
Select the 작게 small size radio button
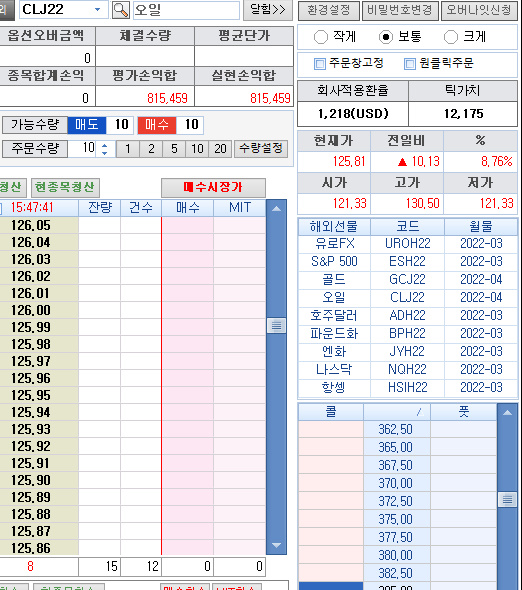[x=321, y=37]
